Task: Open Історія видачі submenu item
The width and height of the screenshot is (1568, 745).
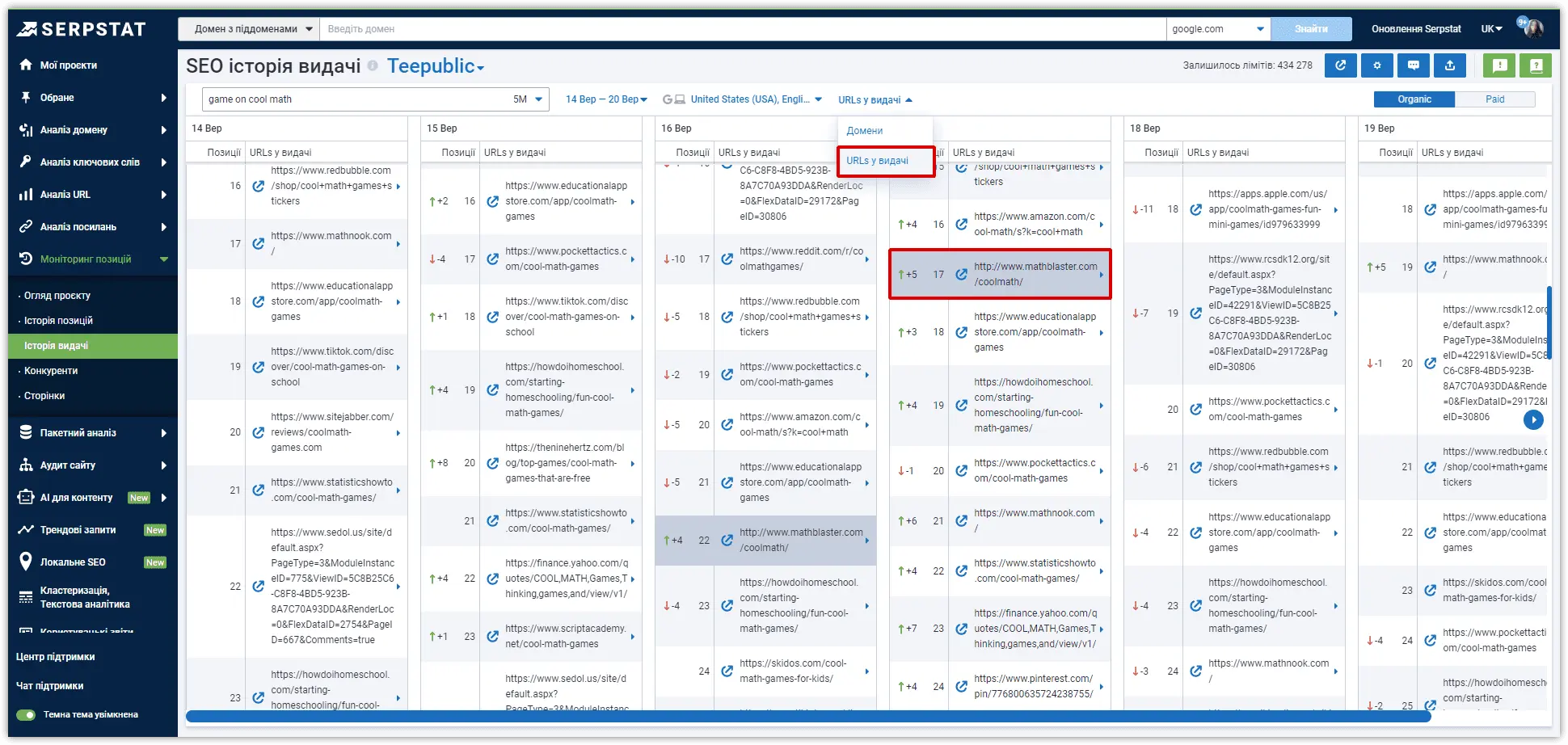Action: click(x=92, y=346)
